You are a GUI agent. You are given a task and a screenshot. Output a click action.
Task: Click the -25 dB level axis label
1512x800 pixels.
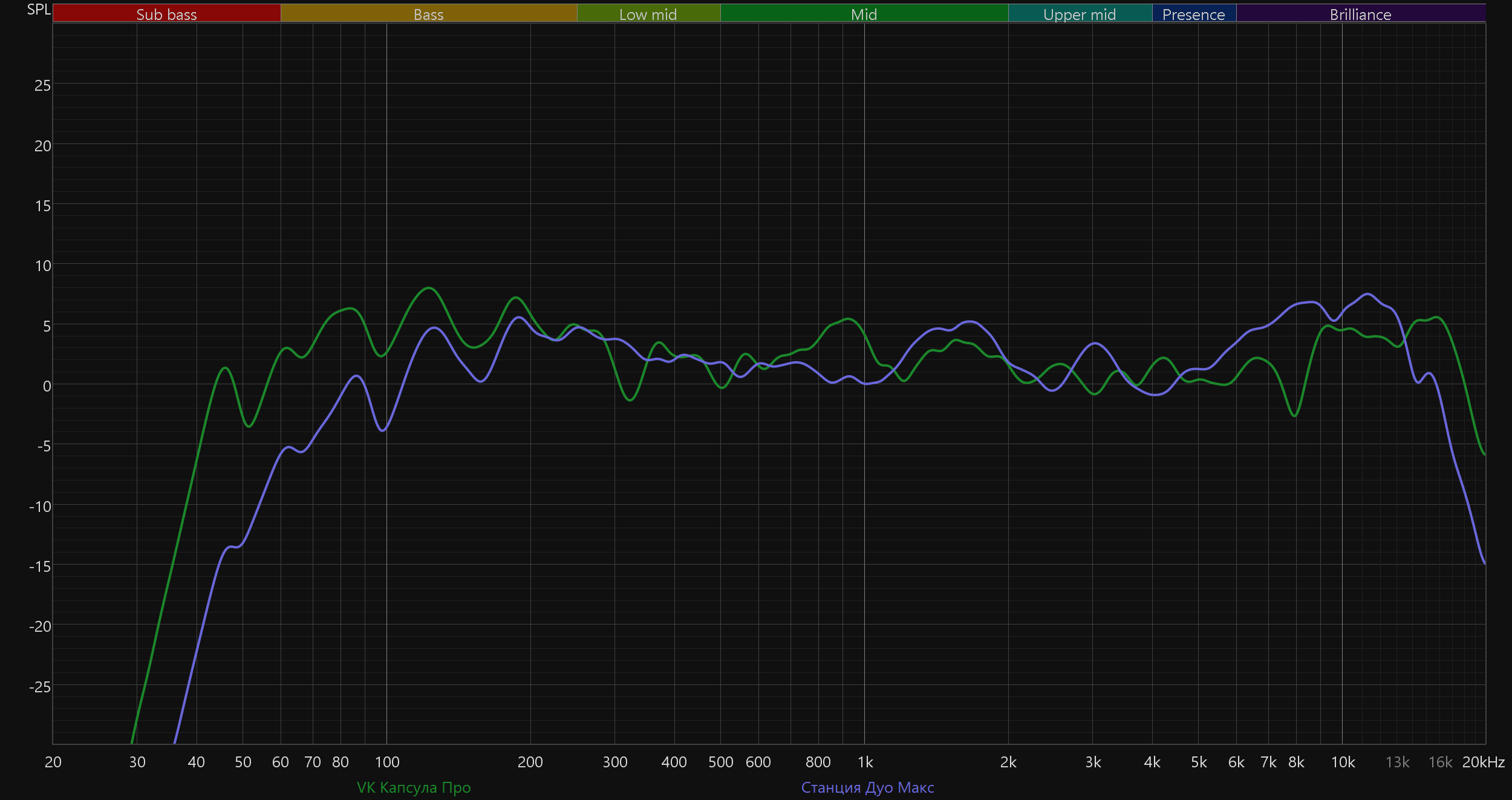pos(40,686)
